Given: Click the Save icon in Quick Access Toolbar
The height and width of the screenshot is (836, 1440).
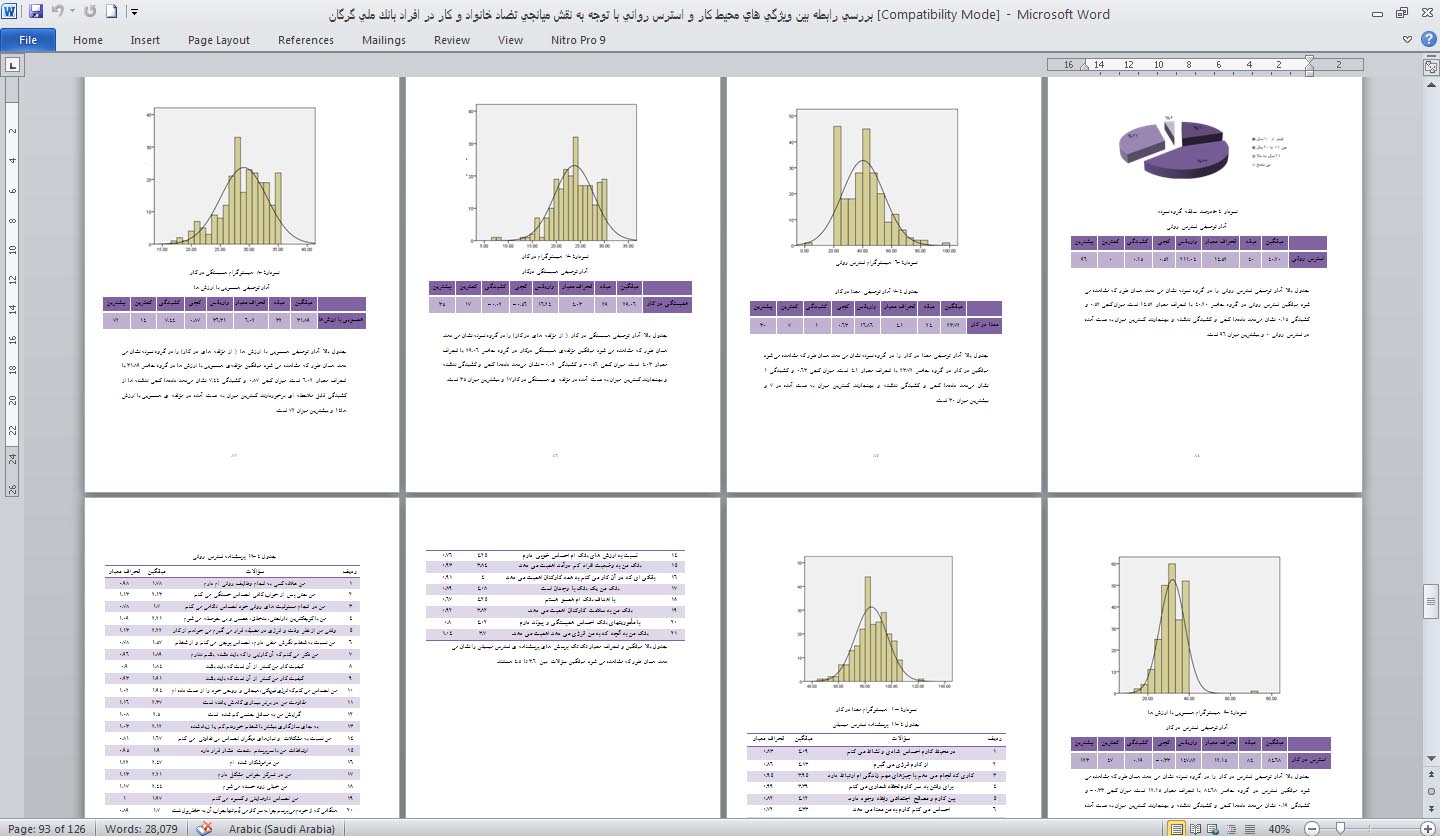Looking at the screenshot, I should tap(36, 14).
